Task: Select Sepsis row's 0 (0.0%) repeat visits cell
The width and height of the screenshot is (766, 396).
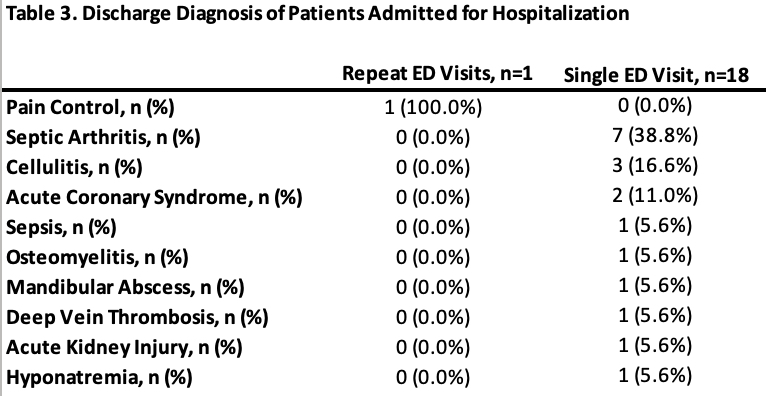Action: 433,228
